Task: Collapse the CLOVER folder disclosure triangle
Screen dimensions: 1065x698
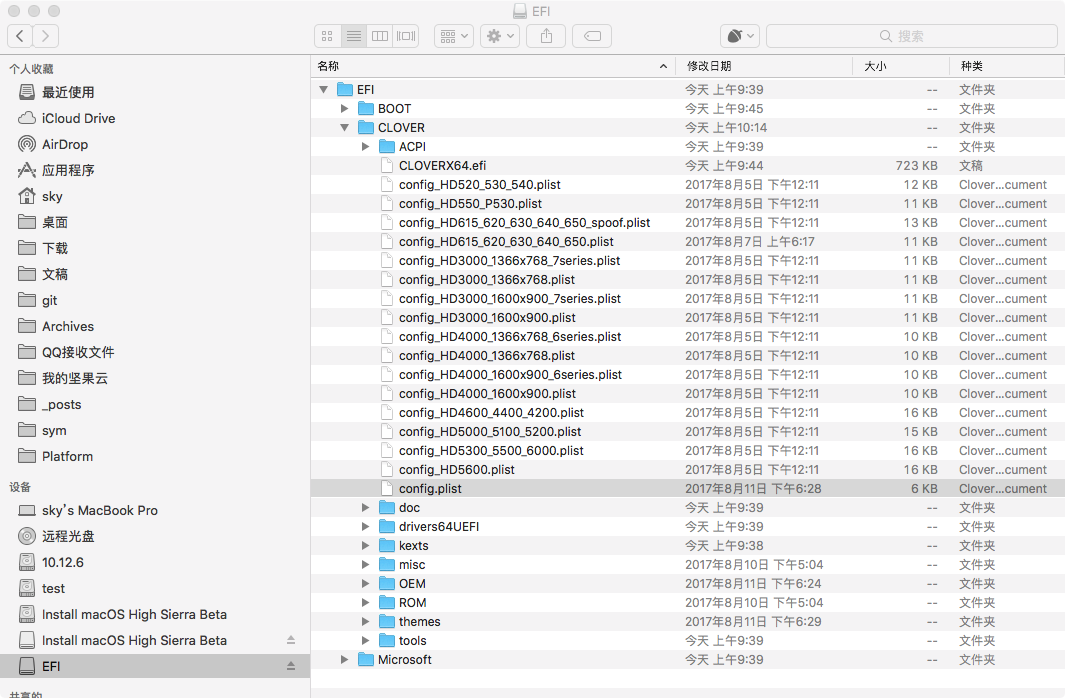Action: 344,128
